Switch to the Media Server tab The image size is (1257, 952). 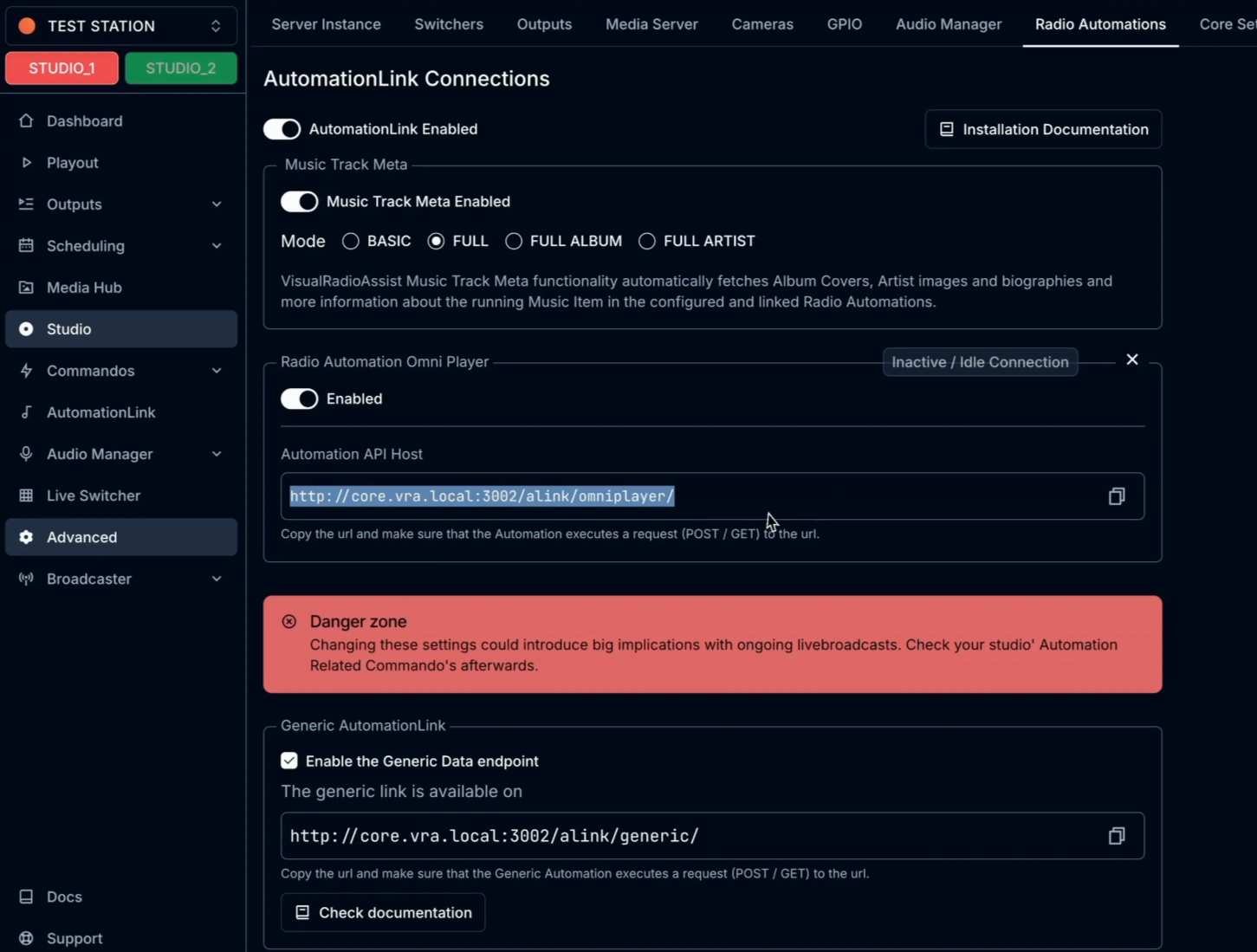click(x=651, y=24)
